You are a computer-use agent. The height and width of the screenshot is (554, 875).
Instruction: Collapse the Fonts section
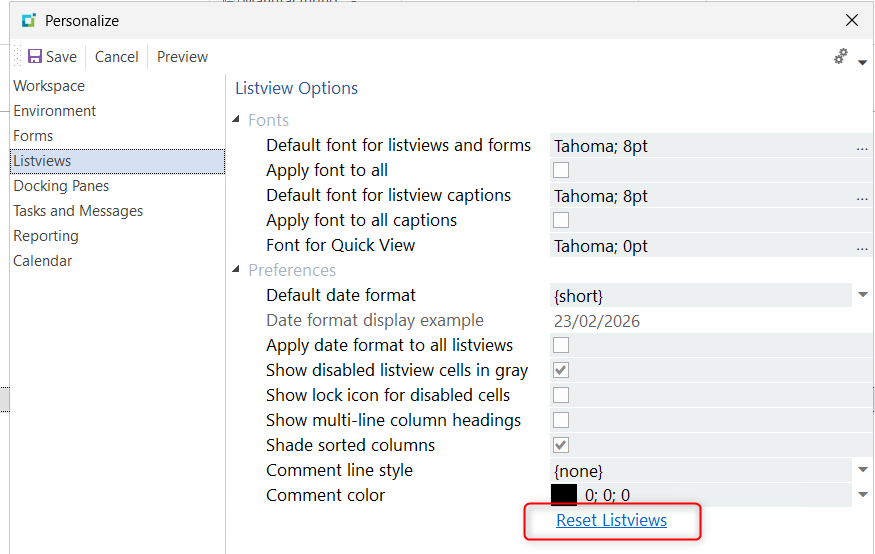point(238,120)
